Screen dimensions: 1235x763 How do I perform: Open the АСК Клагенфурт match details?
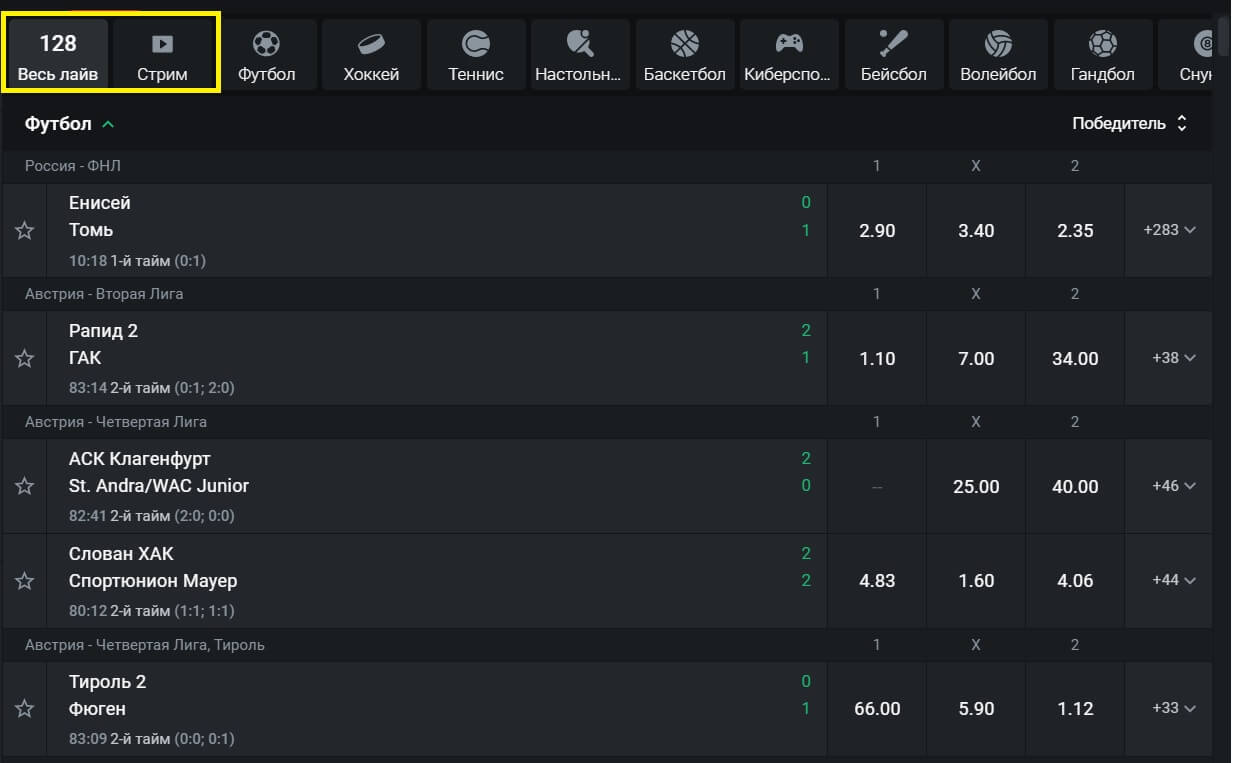[x=140, y=459]
